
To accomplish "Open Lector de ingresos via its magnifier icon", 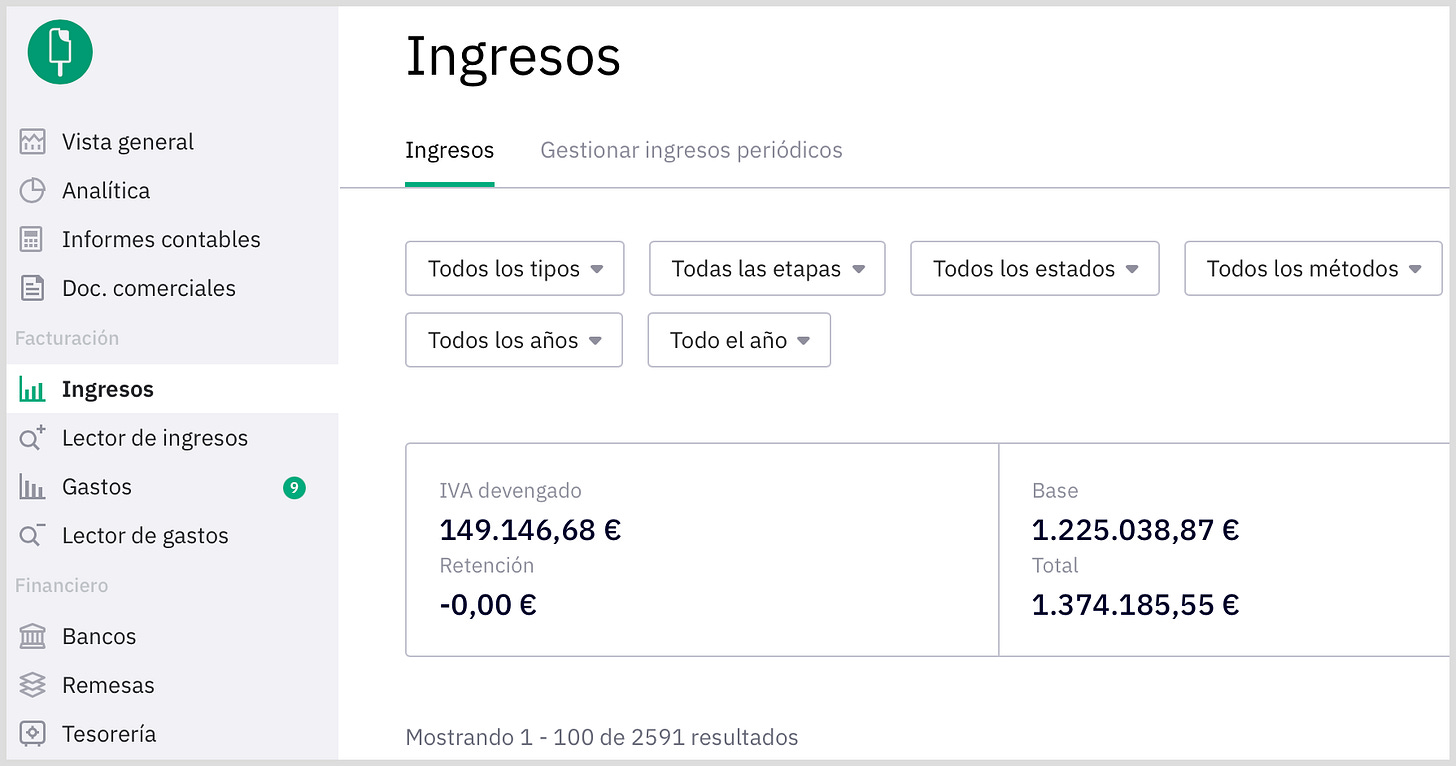I will 33,437.
